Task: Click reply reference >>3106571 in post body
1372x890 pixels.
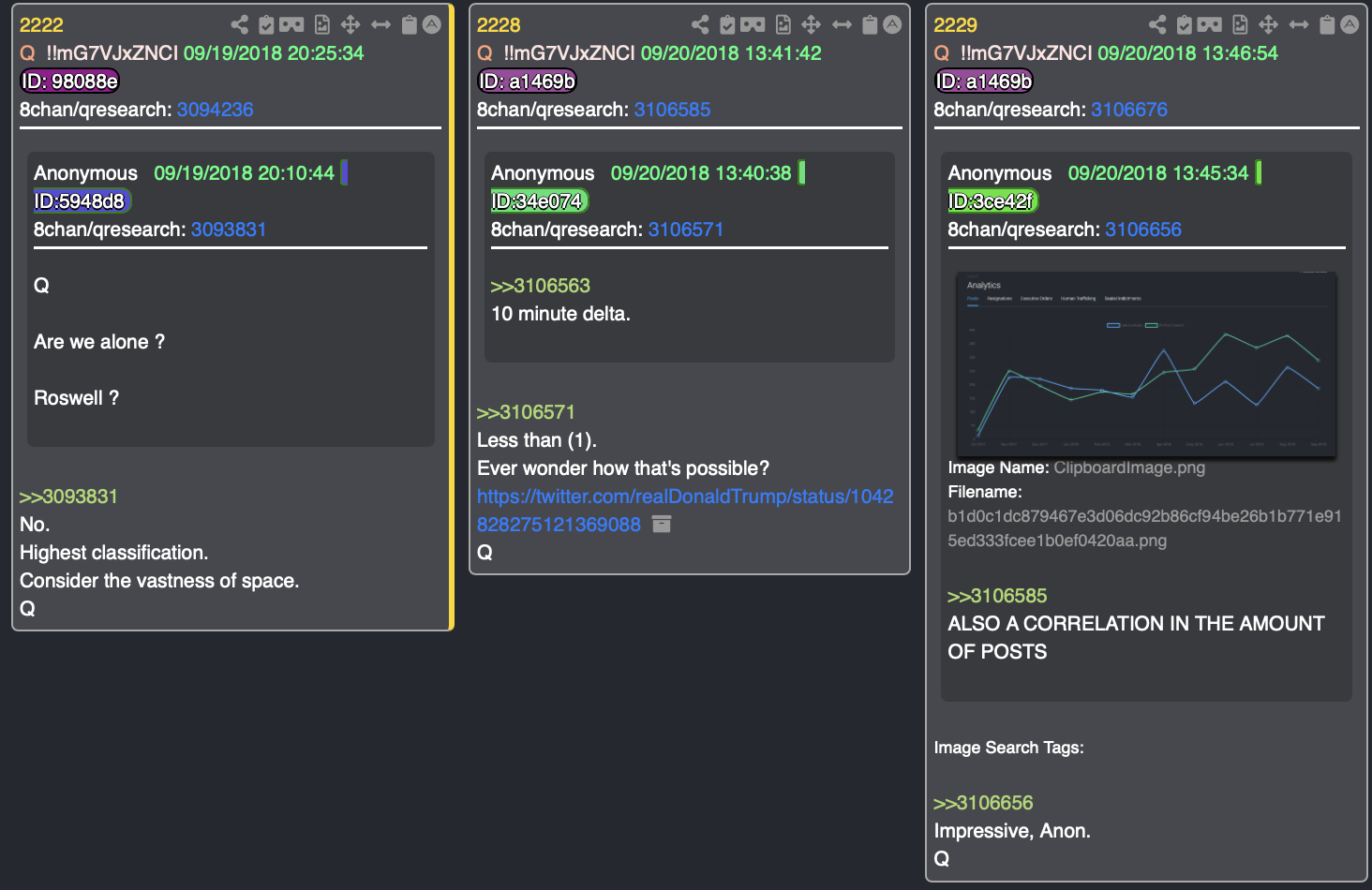Action: [527, 412]
